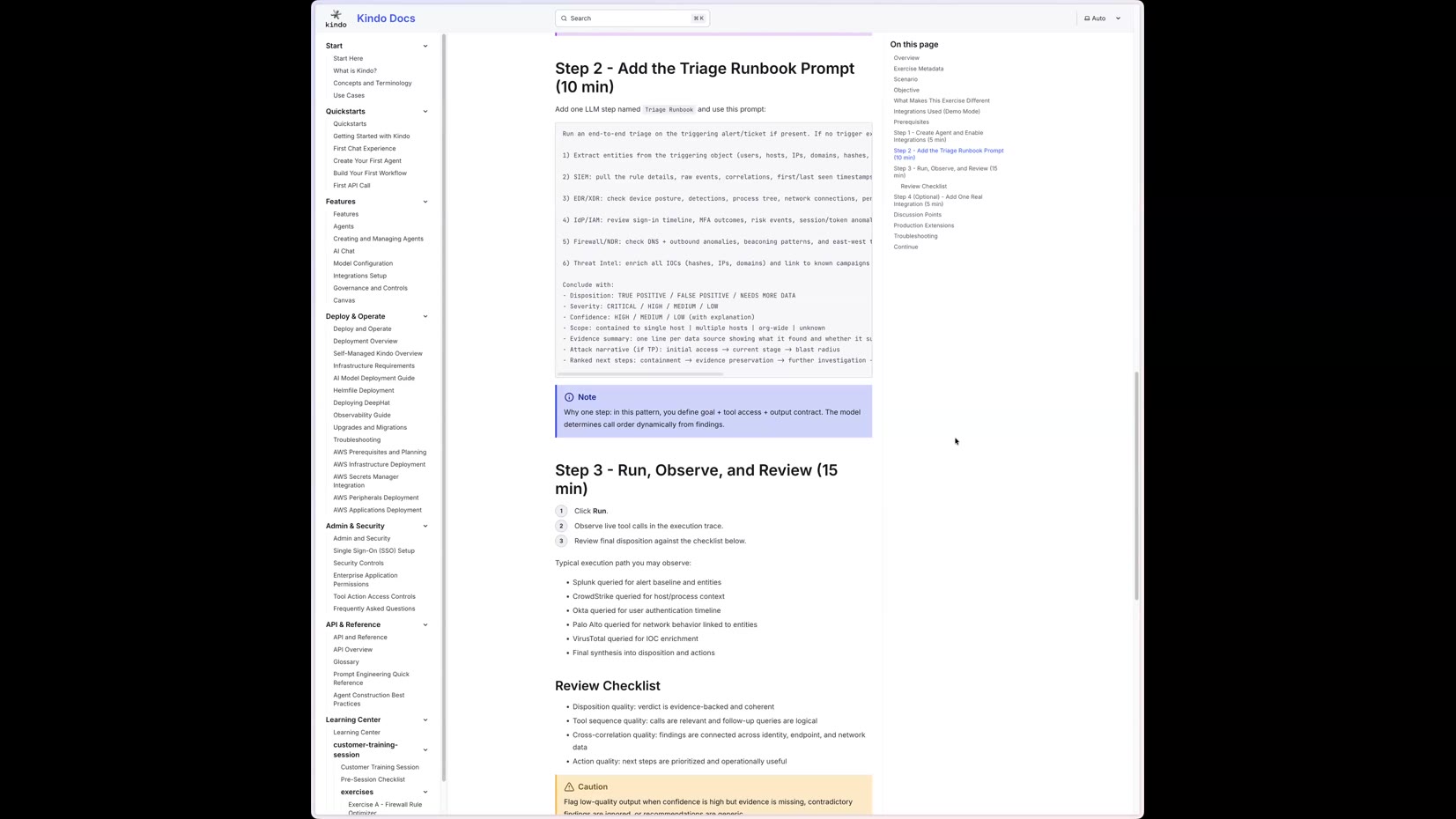Collapse the Deploy & Operate section
This screenshot has height=819, width=1456.
click(425, 316)
